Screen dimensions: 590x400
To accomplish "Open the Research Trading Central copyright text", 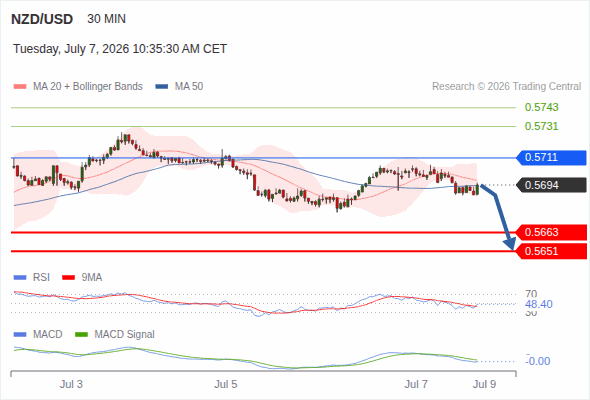I will 506,87.
